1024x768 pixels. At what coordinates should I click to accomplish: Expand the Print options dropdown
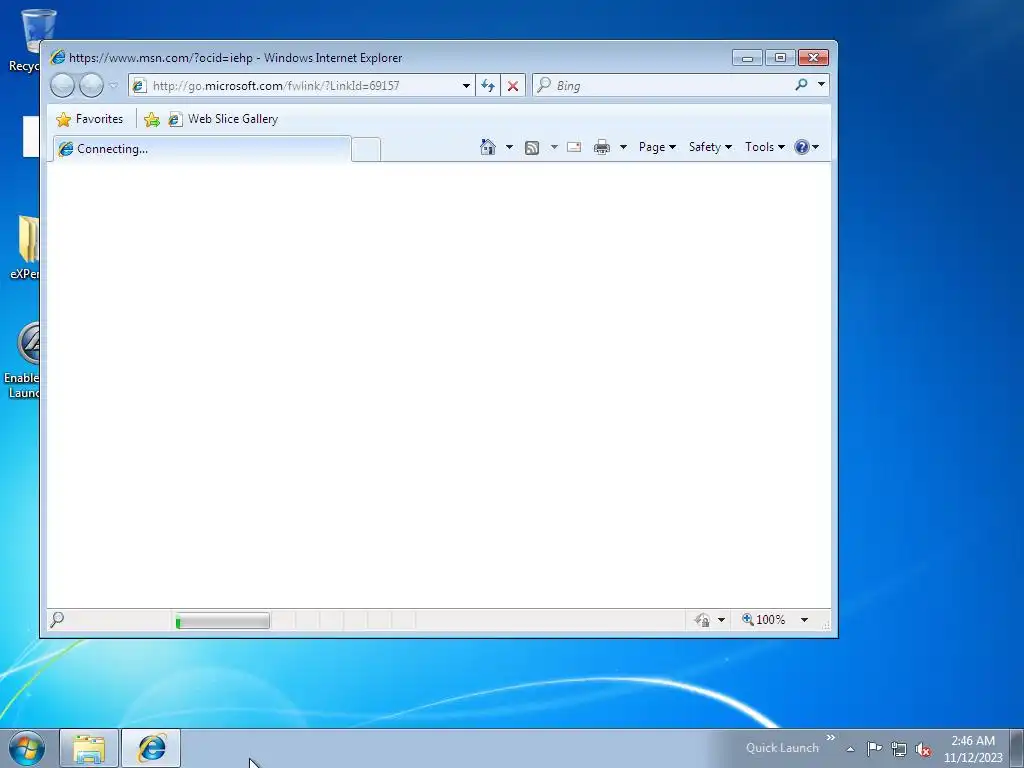click(623, 147)
